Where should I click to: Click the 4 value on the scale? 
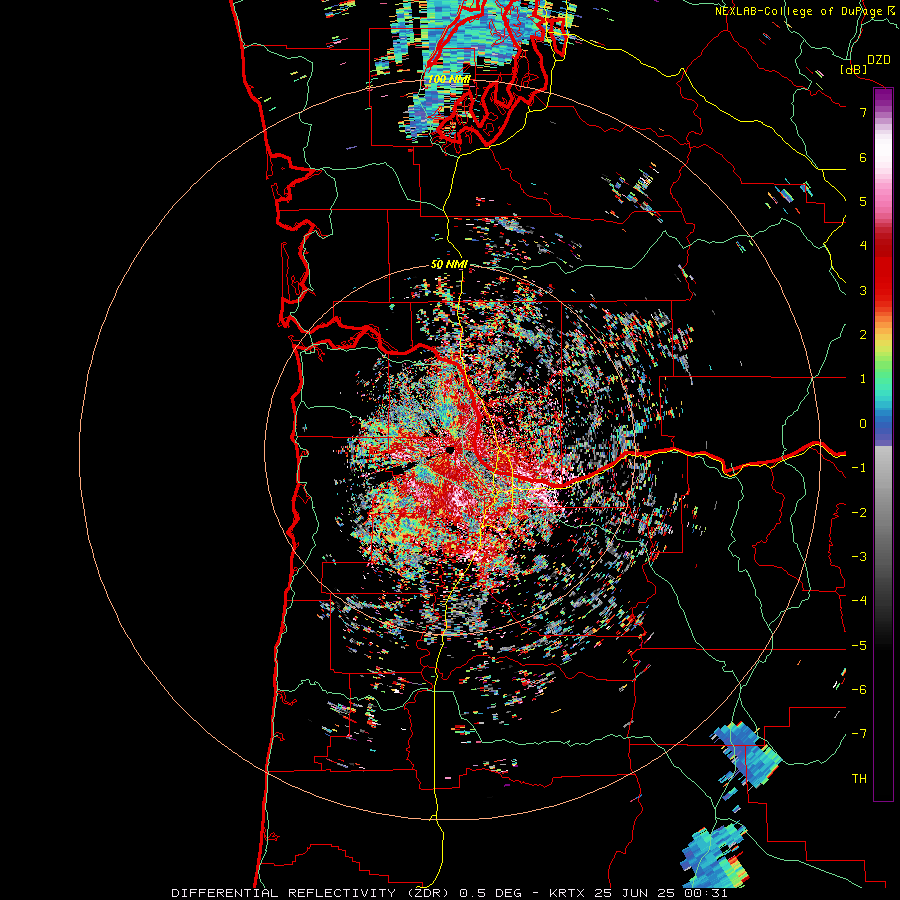[x=863, y=246]
